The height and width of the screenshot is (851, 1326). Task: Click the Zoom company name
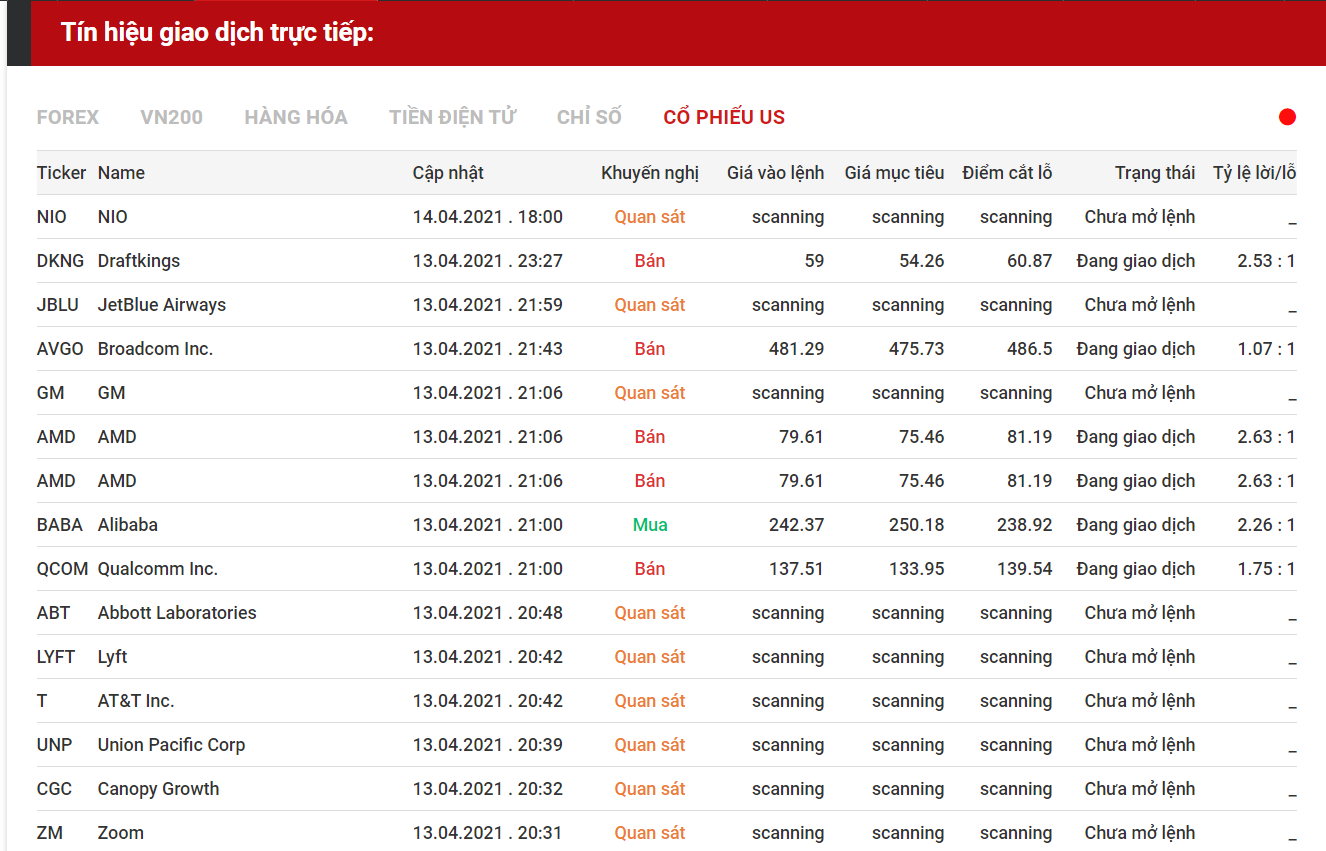click(121, 833)
